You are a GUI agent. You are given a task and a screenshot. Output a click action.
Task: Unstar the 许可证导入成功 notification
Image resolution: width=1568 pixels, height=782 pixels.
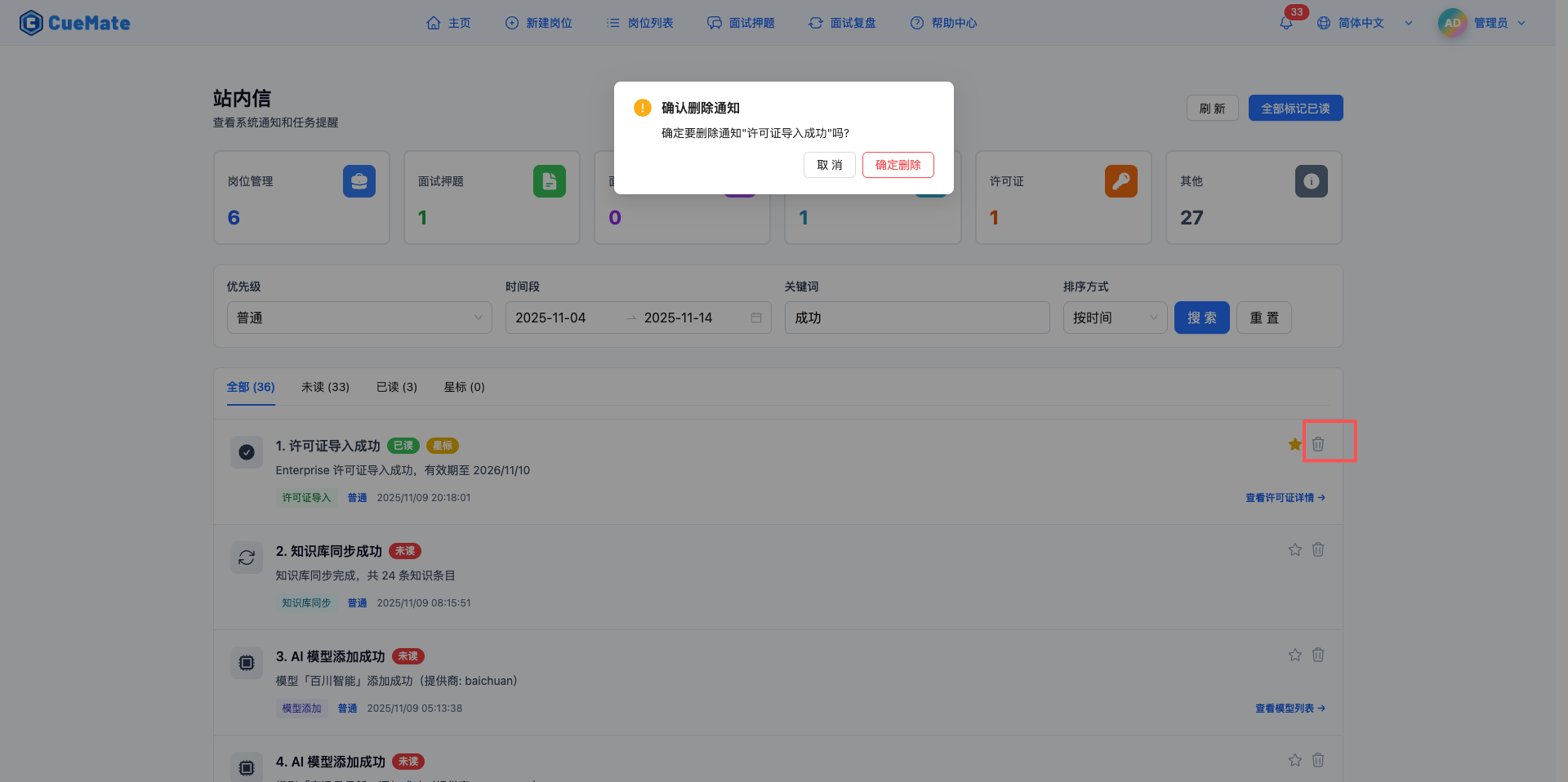[x=1294, y=444]
